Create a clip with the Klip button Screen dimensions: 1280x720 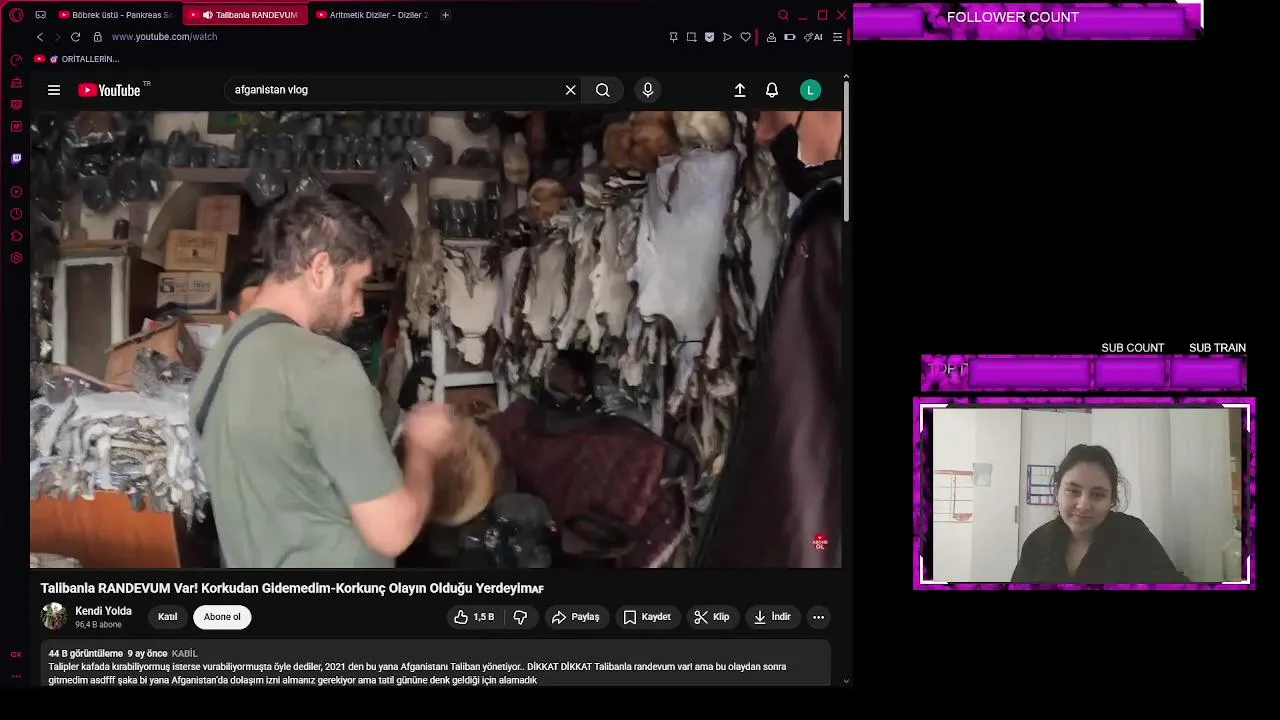[712, 617]
